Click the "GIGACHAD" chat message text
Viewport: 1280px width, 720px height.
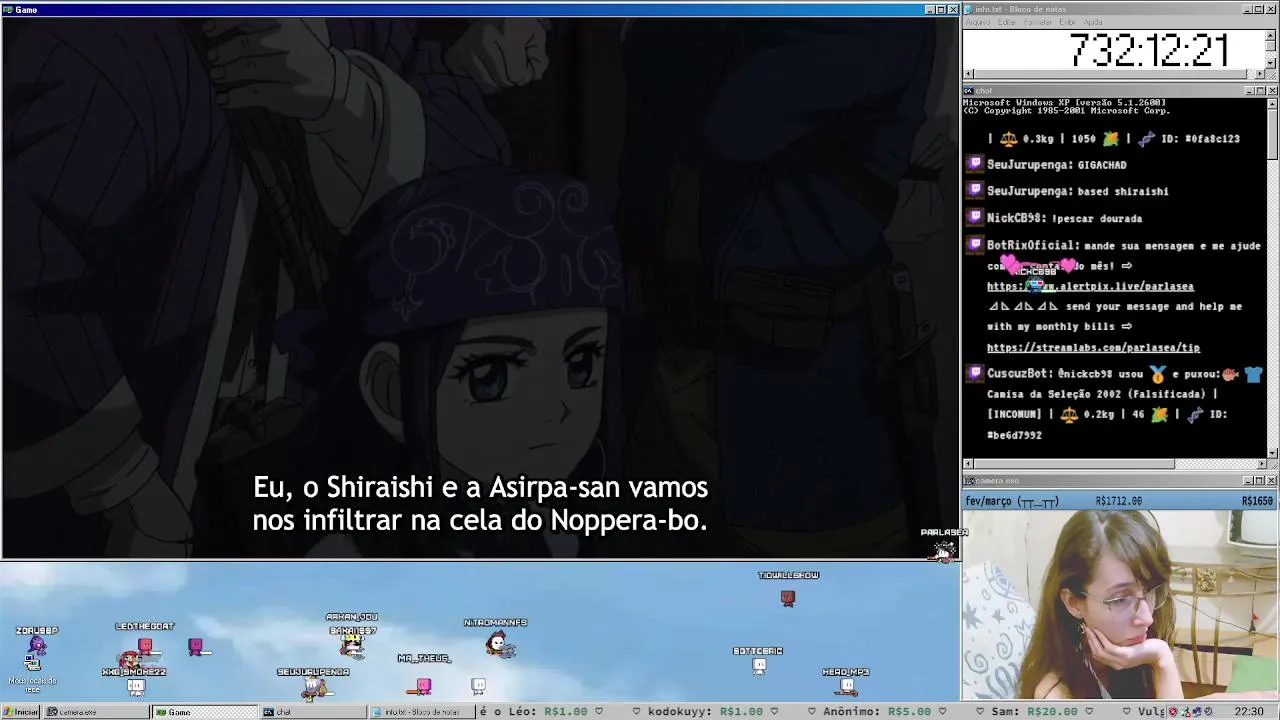click(1102, 165)
